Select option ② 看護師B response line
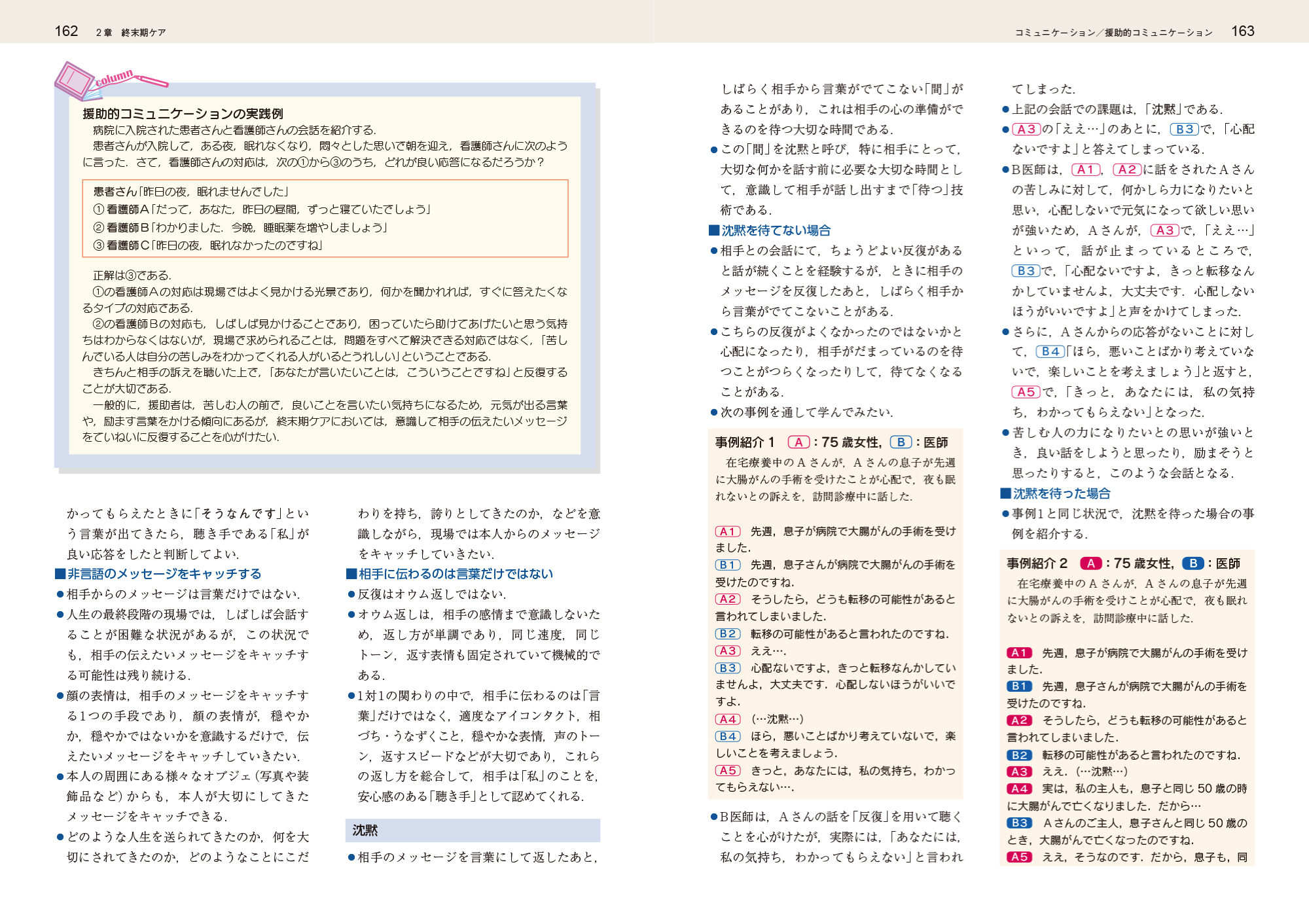 tap(241, 228)
